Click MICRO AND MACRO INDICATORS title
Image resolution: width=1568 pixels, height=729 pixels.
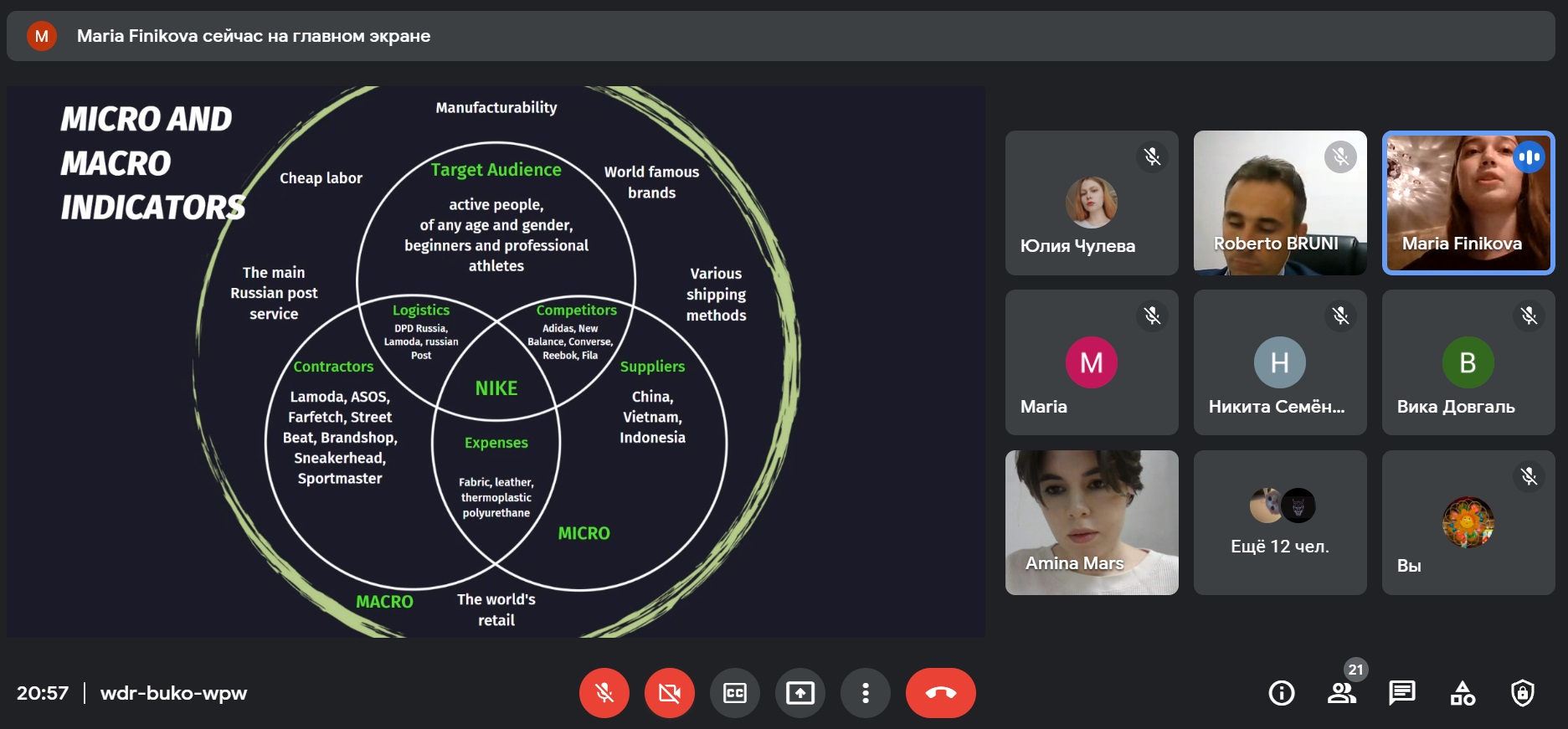153,163
